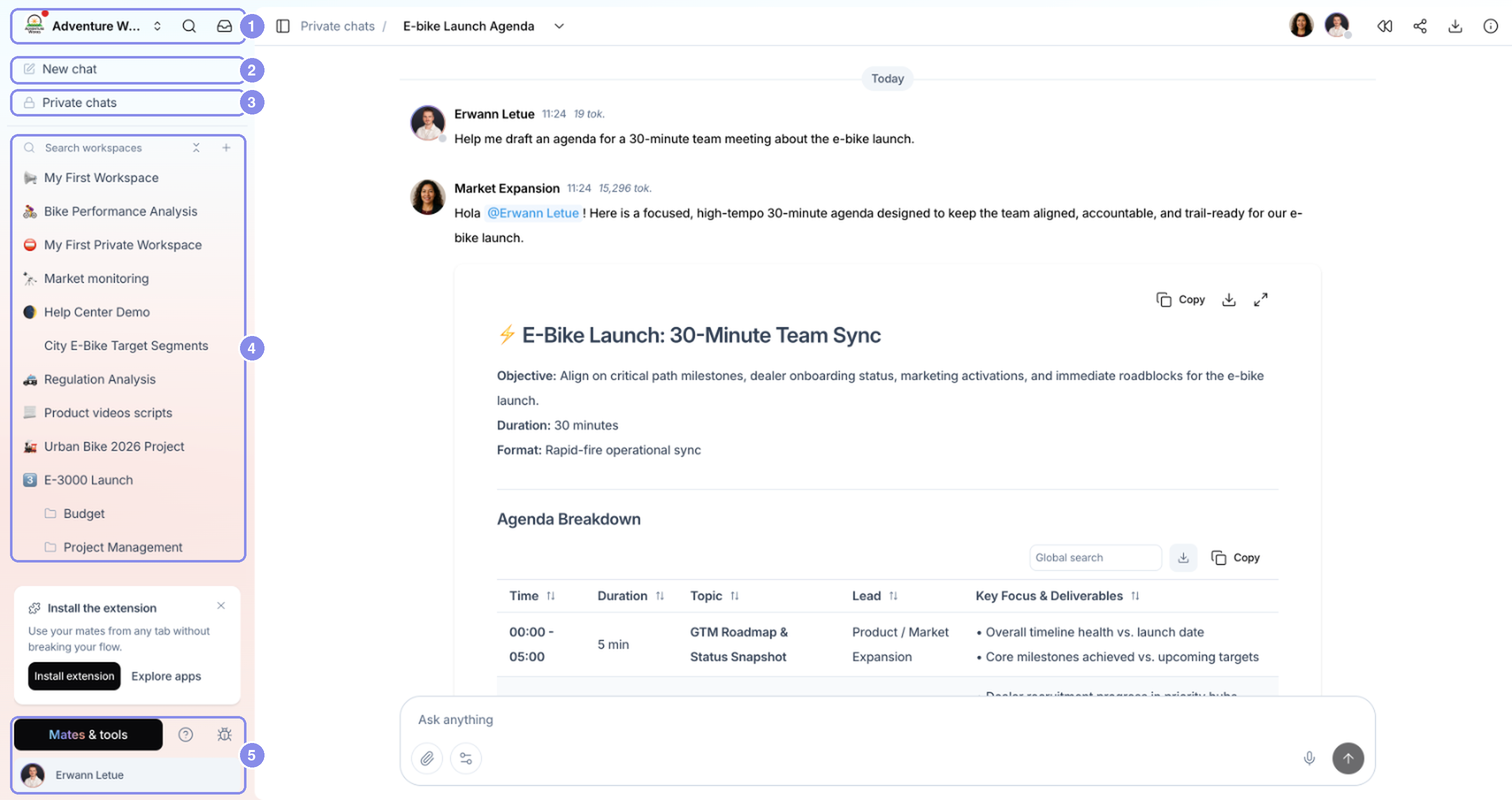Sort the table by Topic
This screenshot has width=1512, height=800.
[x=735, y=596]
